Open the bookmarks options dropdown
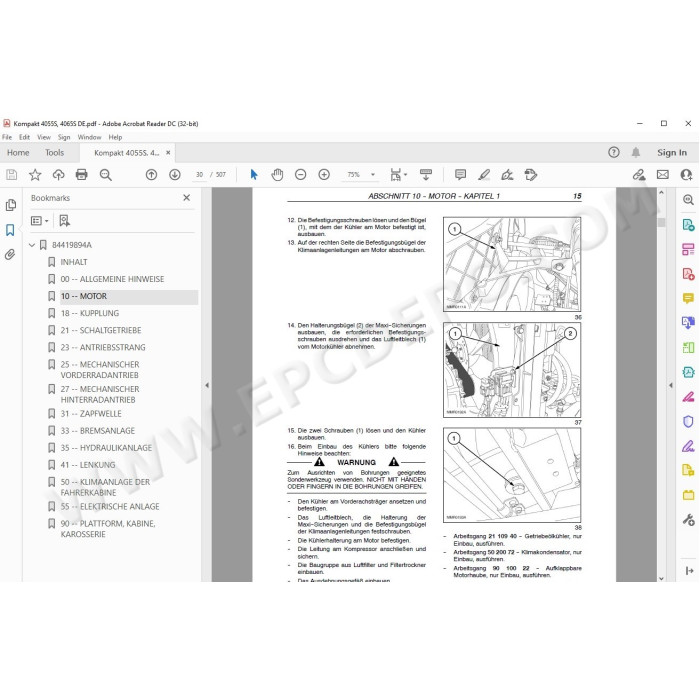Screen dimensions: 700x700 39,221
